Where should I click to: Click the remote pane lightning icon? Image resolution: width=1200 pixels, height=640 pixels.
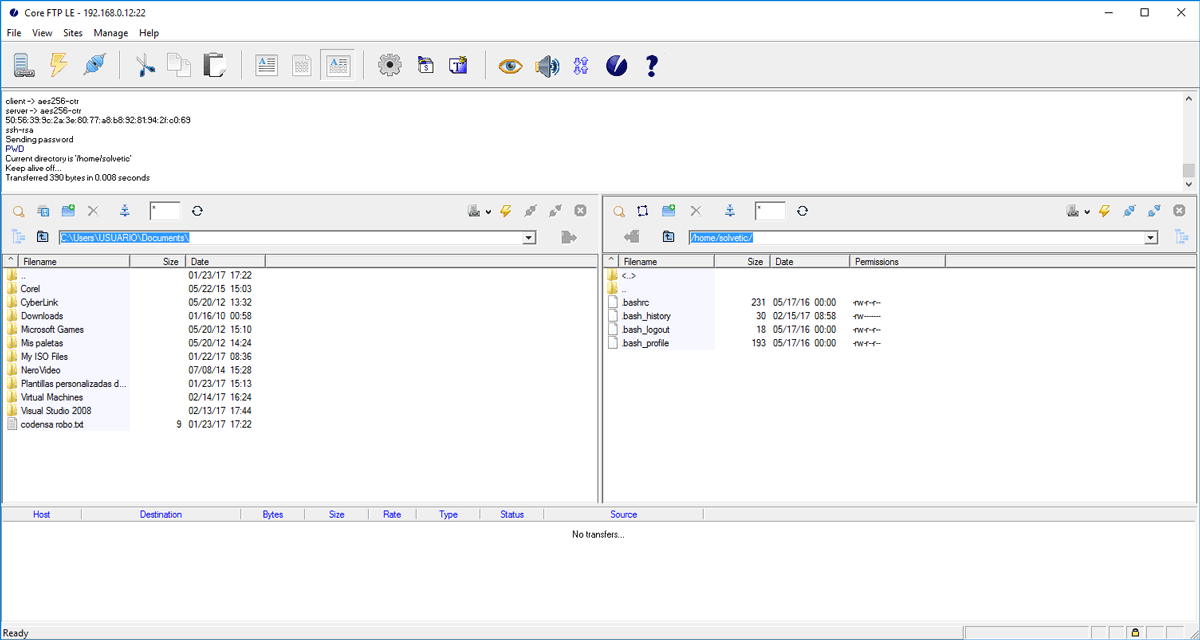[1105, 211]
